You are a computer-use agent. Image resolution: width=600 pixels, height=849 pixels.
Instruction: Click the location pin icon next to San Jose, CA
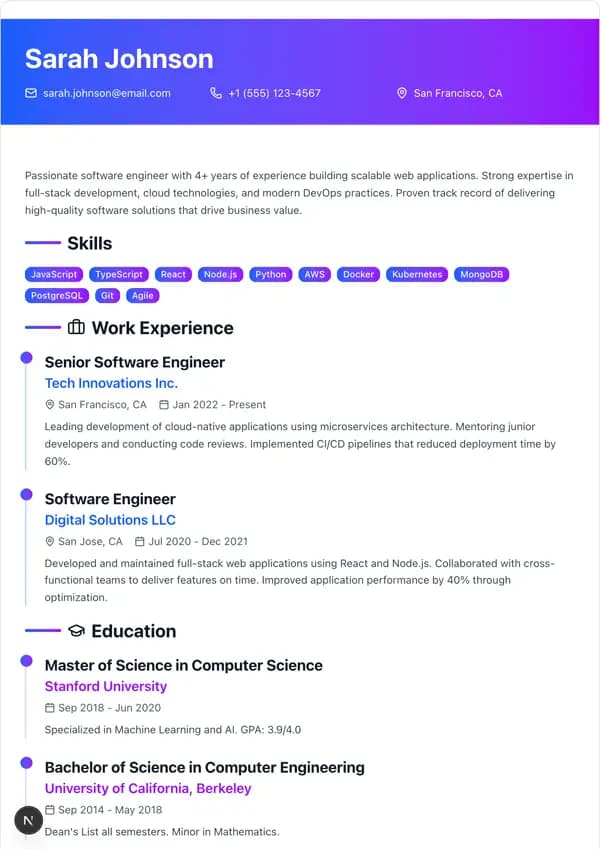click(50, 541)
